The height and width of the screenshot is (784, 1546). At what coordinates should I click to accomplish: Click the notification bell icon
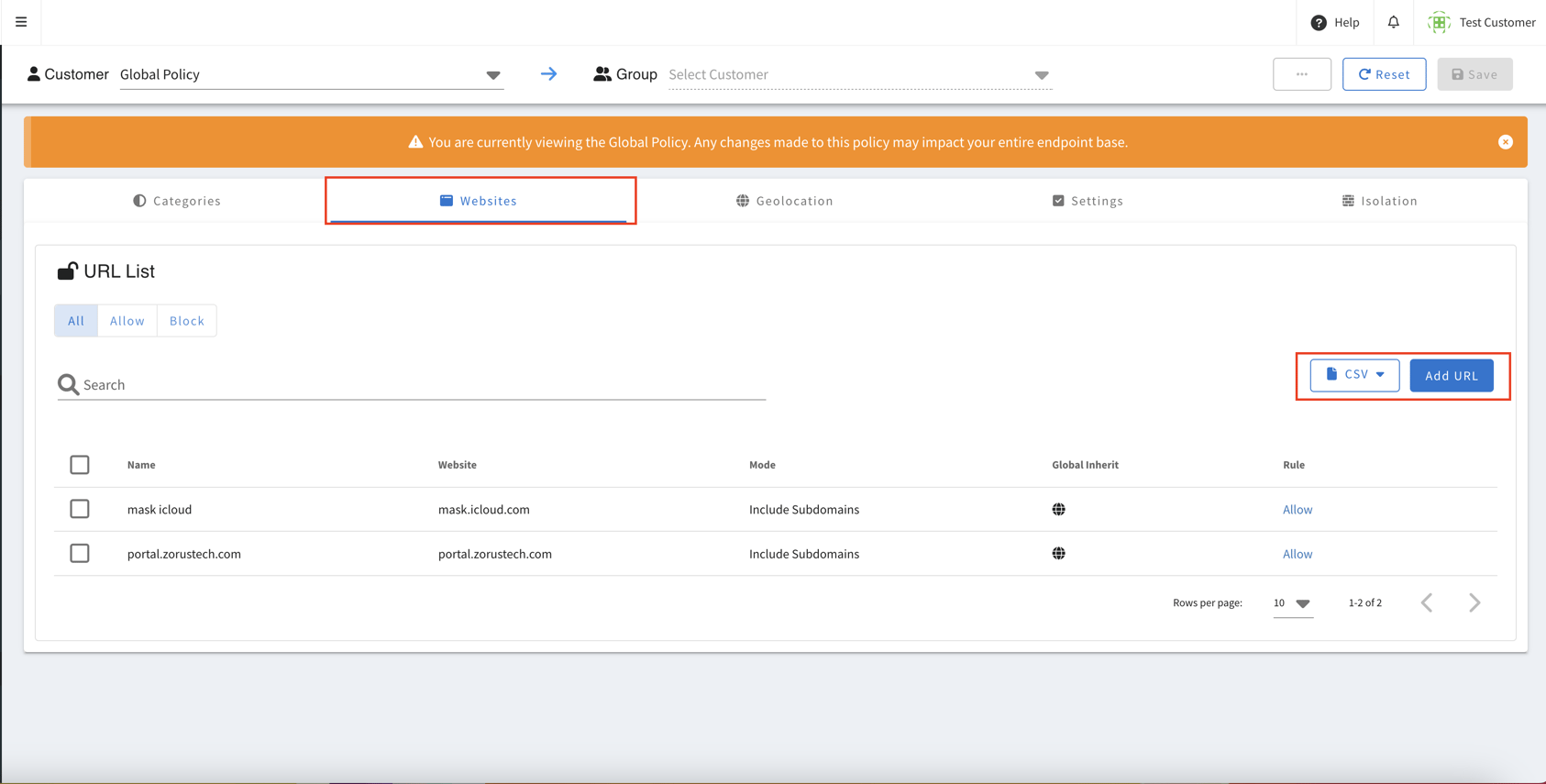click(x=1393, y=22)
